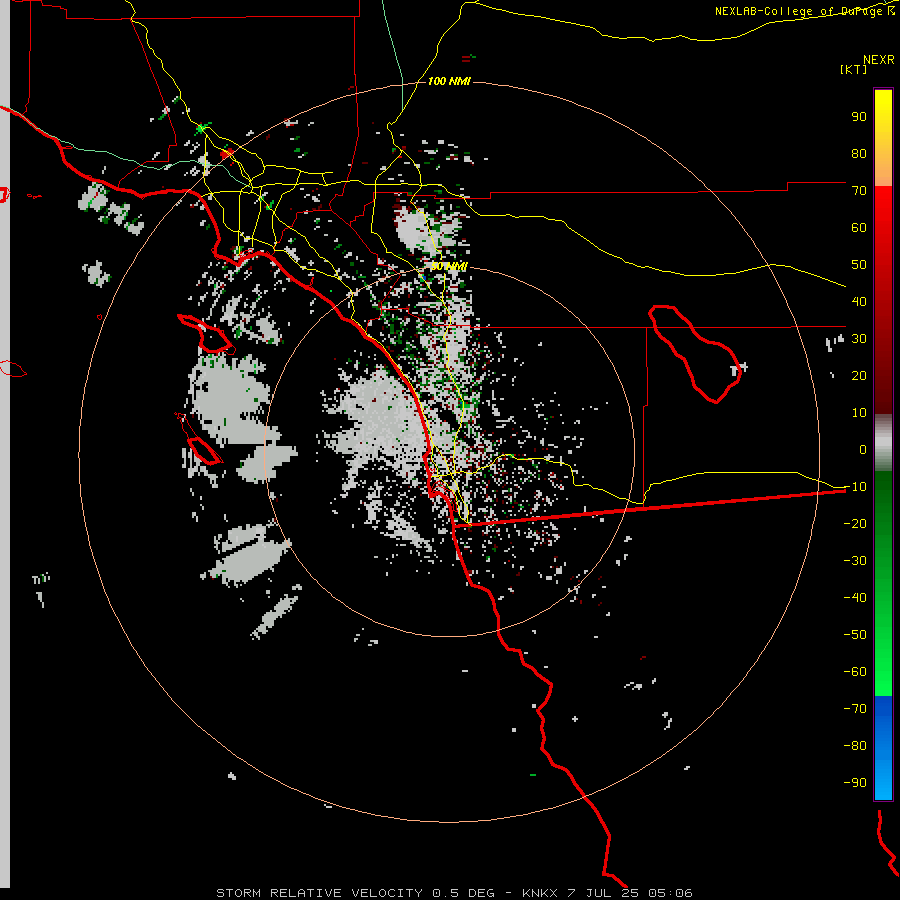
Task: Click the red outbound segment of the velocity scale
Action: (883, 300)
